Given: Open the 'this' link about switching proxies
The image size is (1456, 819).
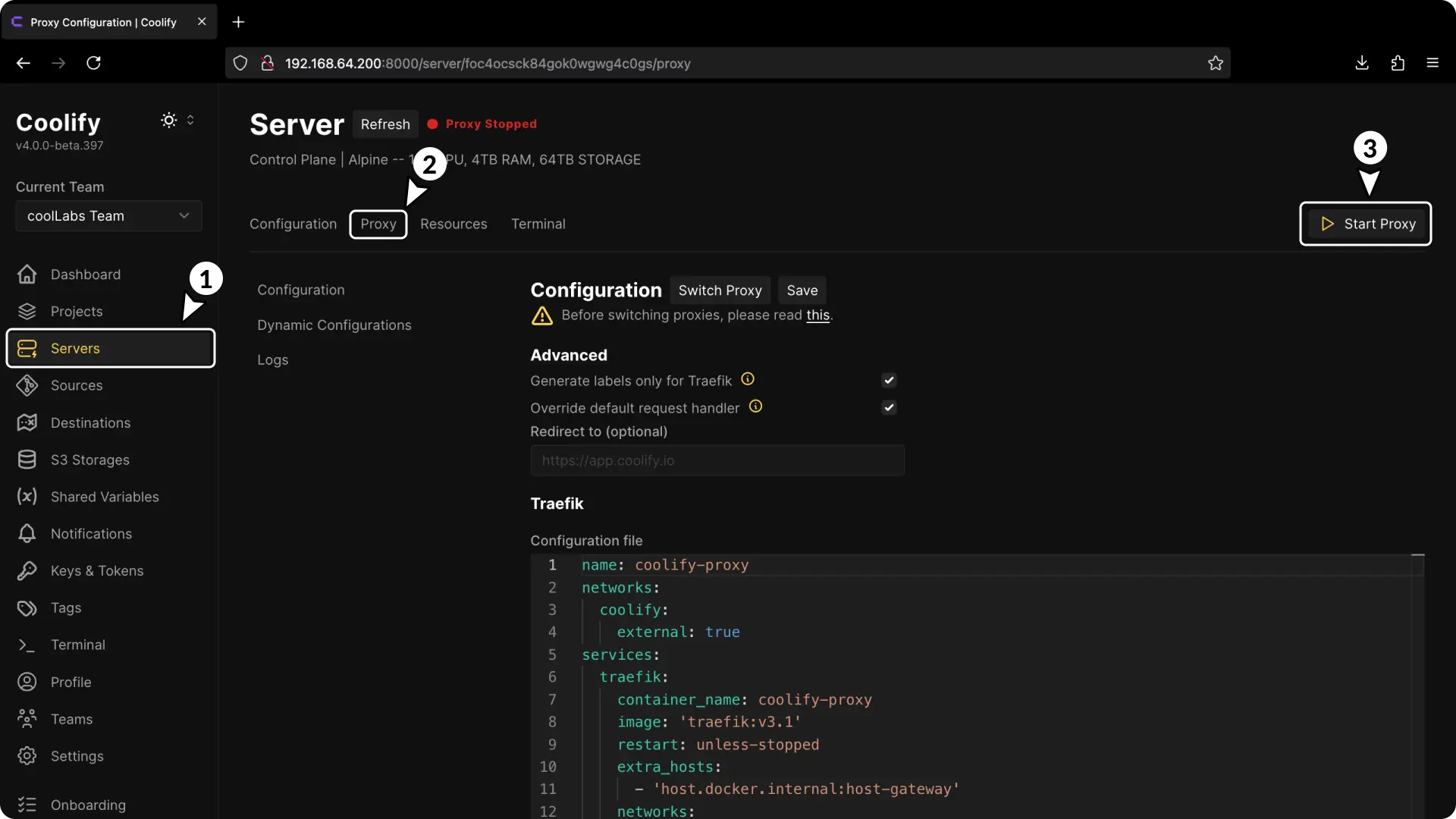Looking at the screenshot, I should (x=817, y=315).
